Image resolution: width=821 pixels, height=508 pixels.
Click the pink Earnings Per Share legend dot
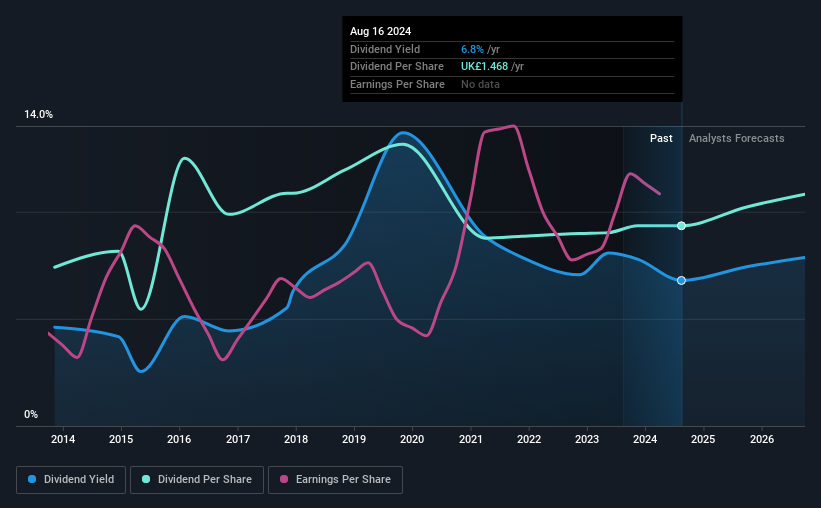[x=284, y=479]
